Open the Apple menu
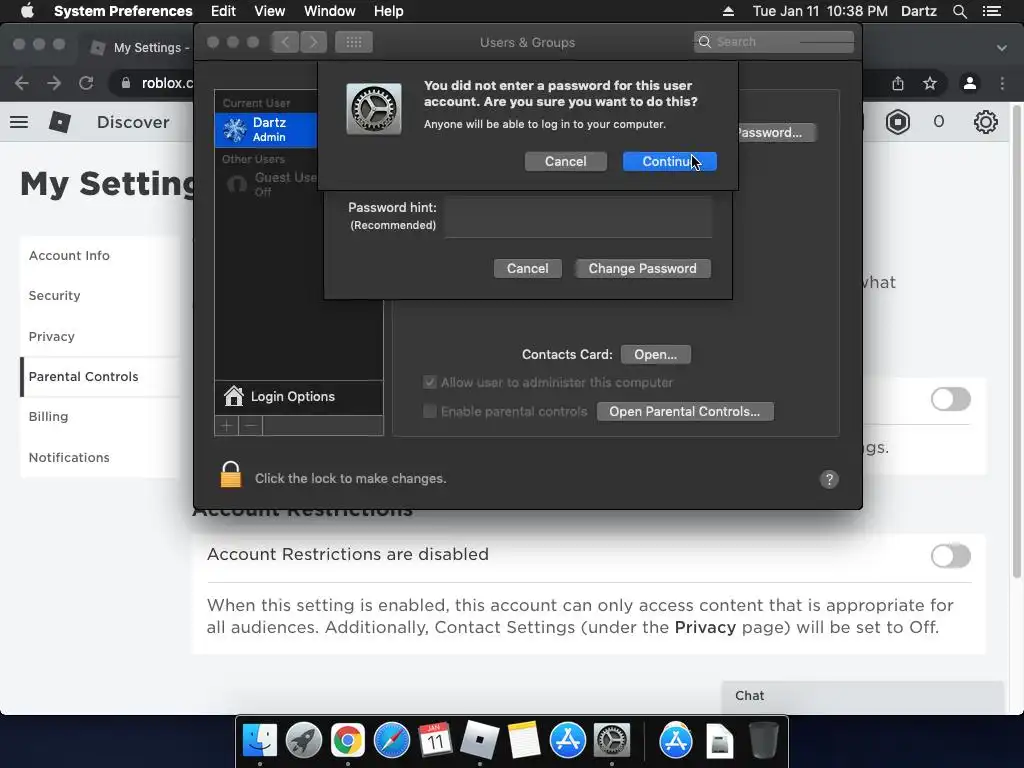 27,11
